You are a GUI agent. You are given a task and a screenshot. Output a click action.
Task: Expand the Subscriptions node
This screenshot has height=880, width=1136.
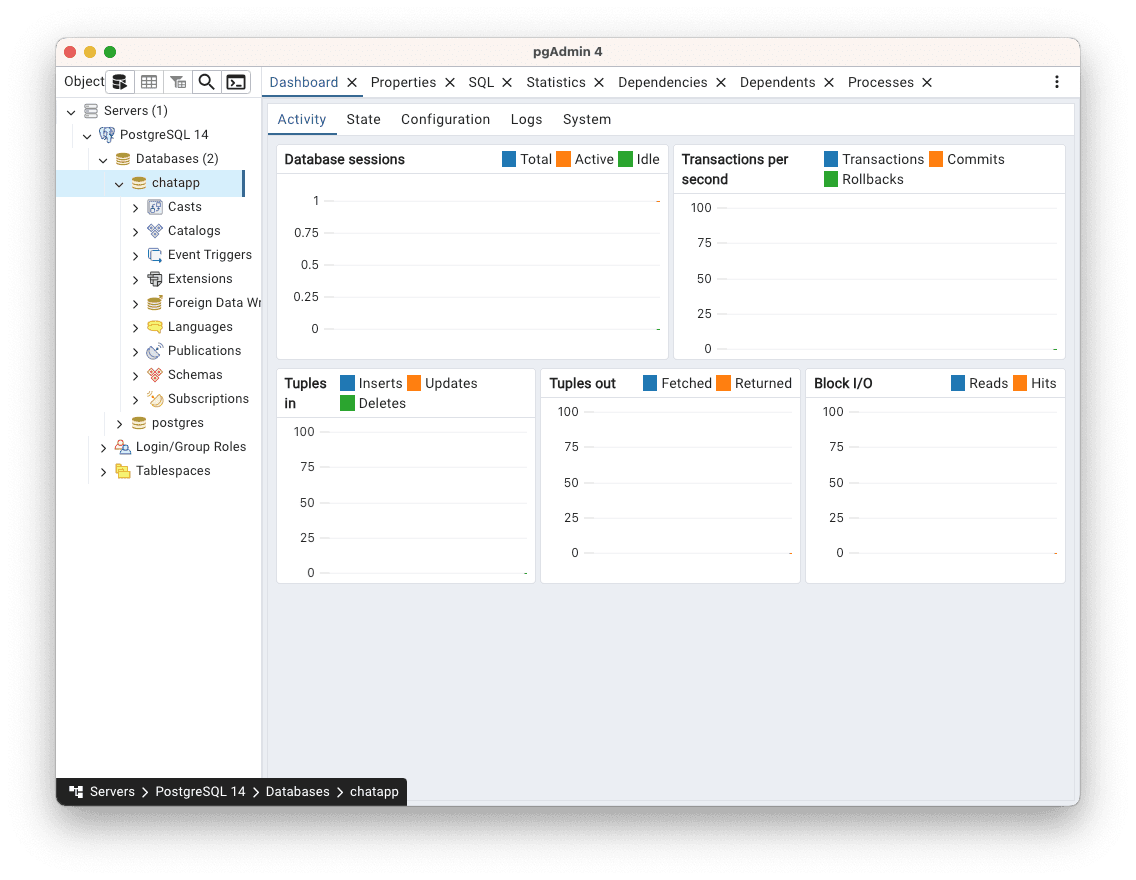[x=135, y=399]
